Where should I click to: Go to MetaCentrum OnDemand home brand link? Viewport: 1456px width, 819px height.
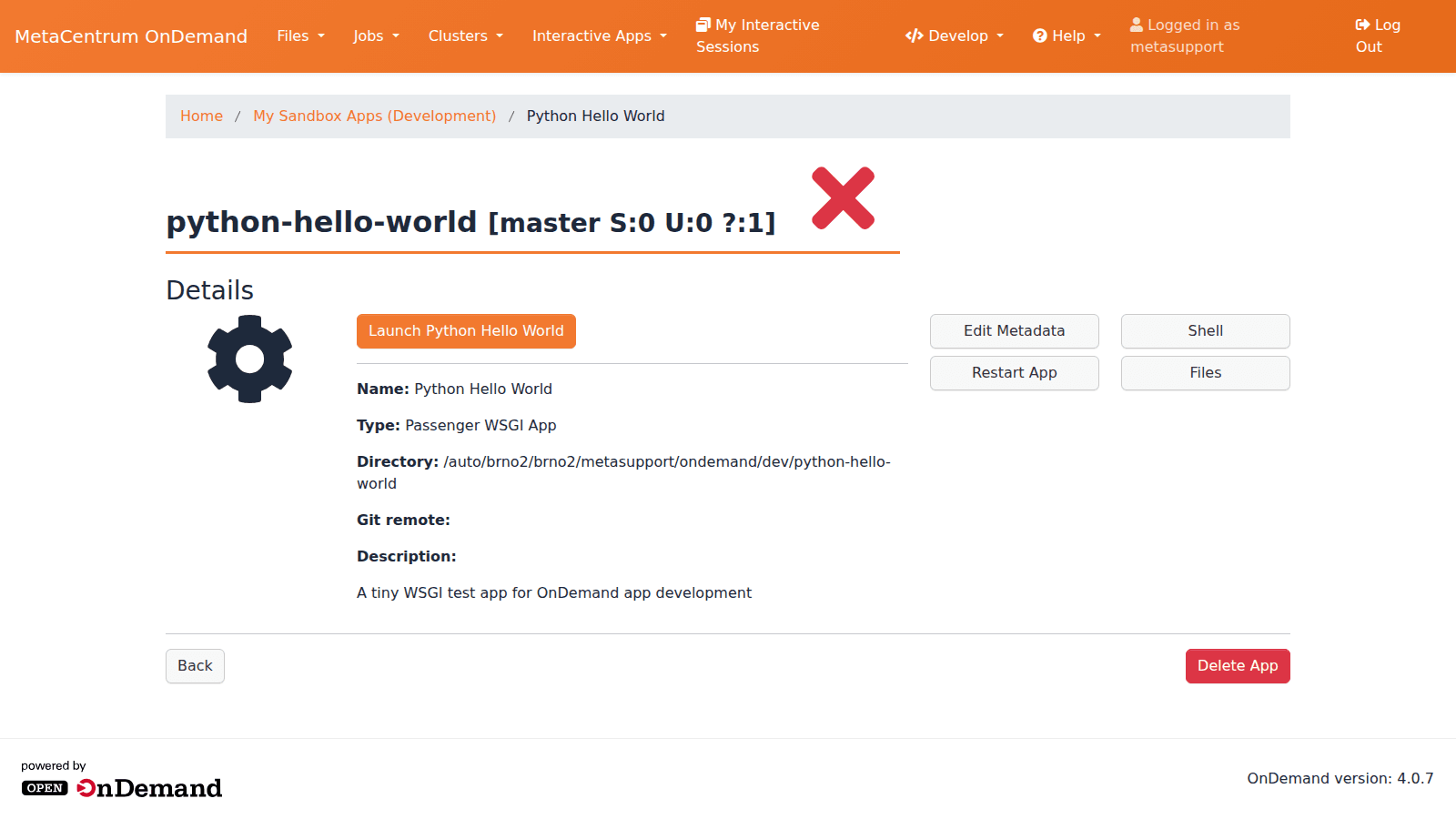coord(131,35)
